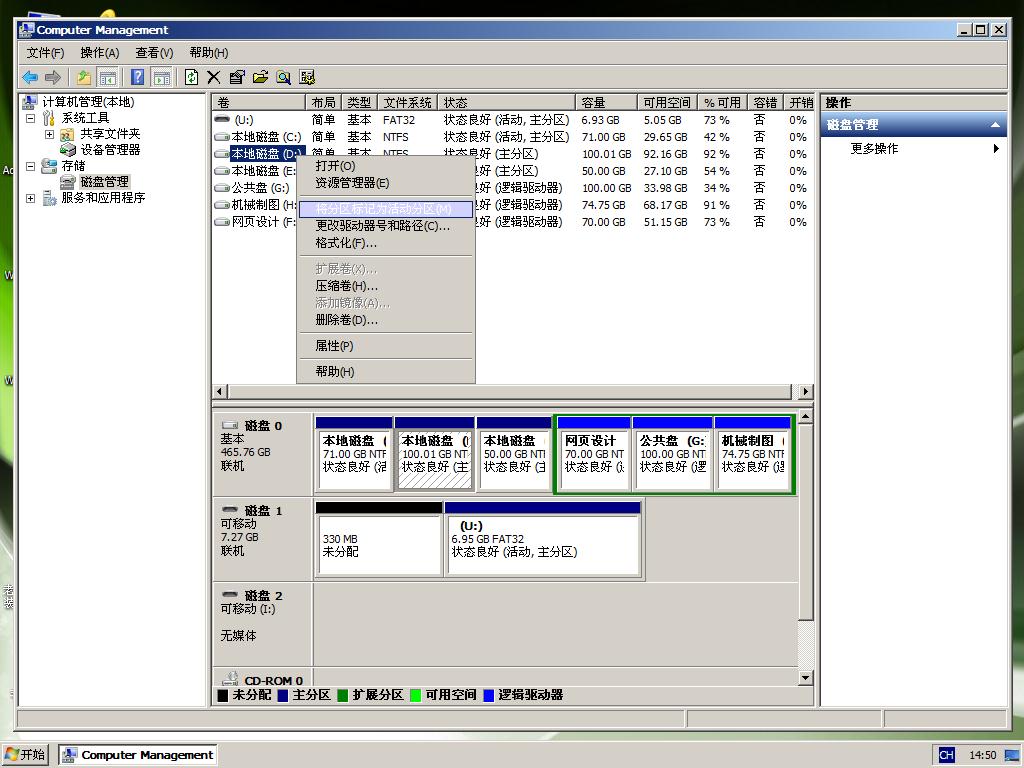
Task: Expand the 共享文件夹 tree node
Action: [x=49, y=134]
